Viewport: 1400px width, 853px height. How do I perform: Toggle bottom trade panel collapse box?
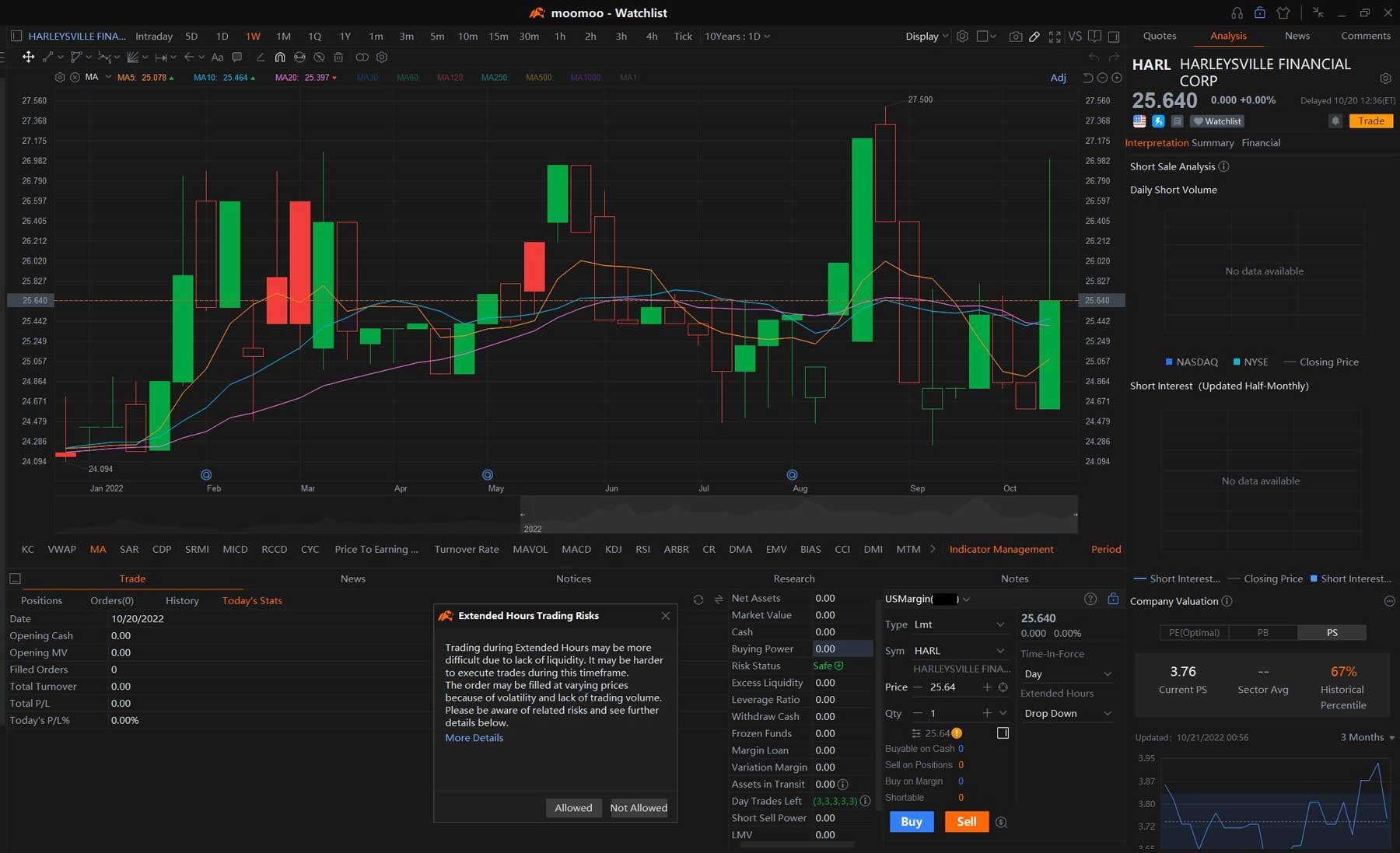[15, 579]
